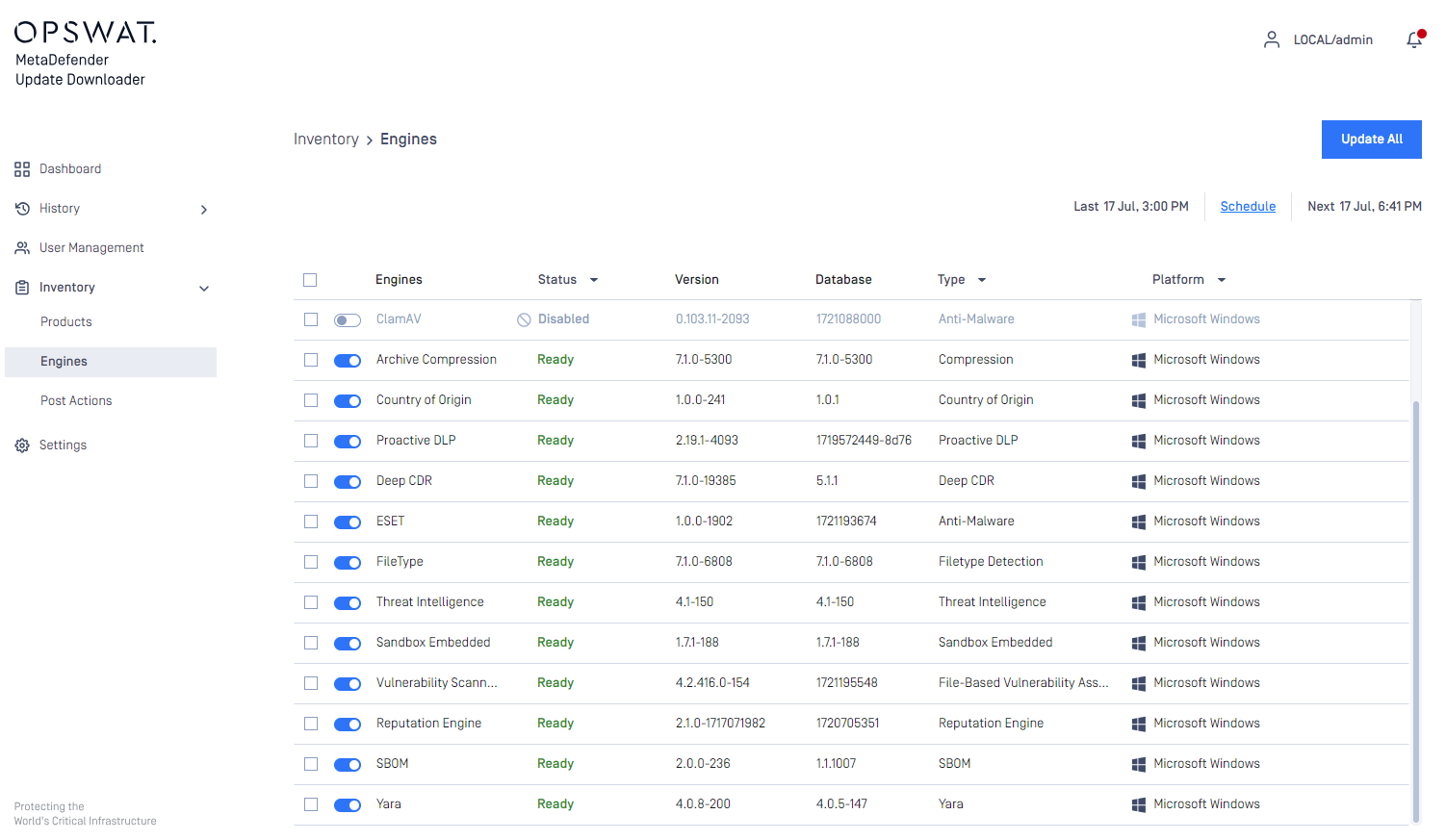Click the Last 17 Jul, 3:00 PM text
The image size is (1446, 840).
1131,207
